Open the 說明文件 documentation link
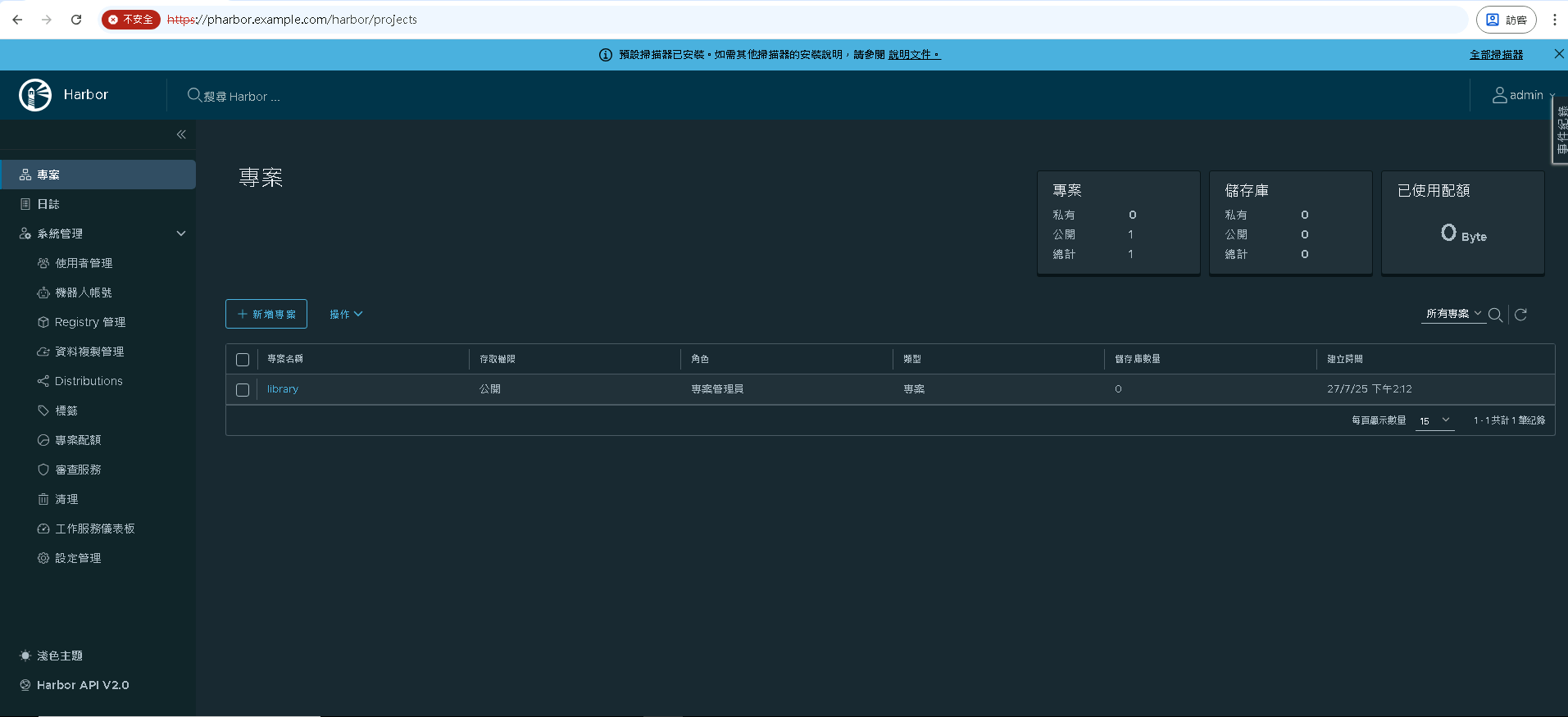 click(914, 55)
